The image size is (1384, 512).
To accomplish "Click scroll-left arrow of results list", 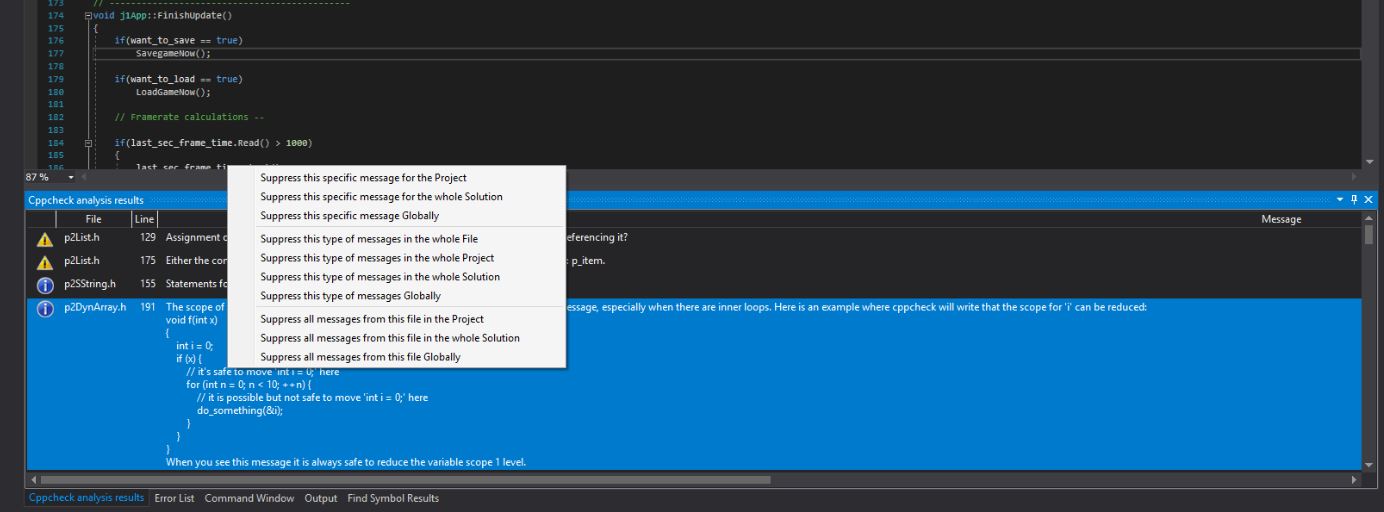I will 33,480.
